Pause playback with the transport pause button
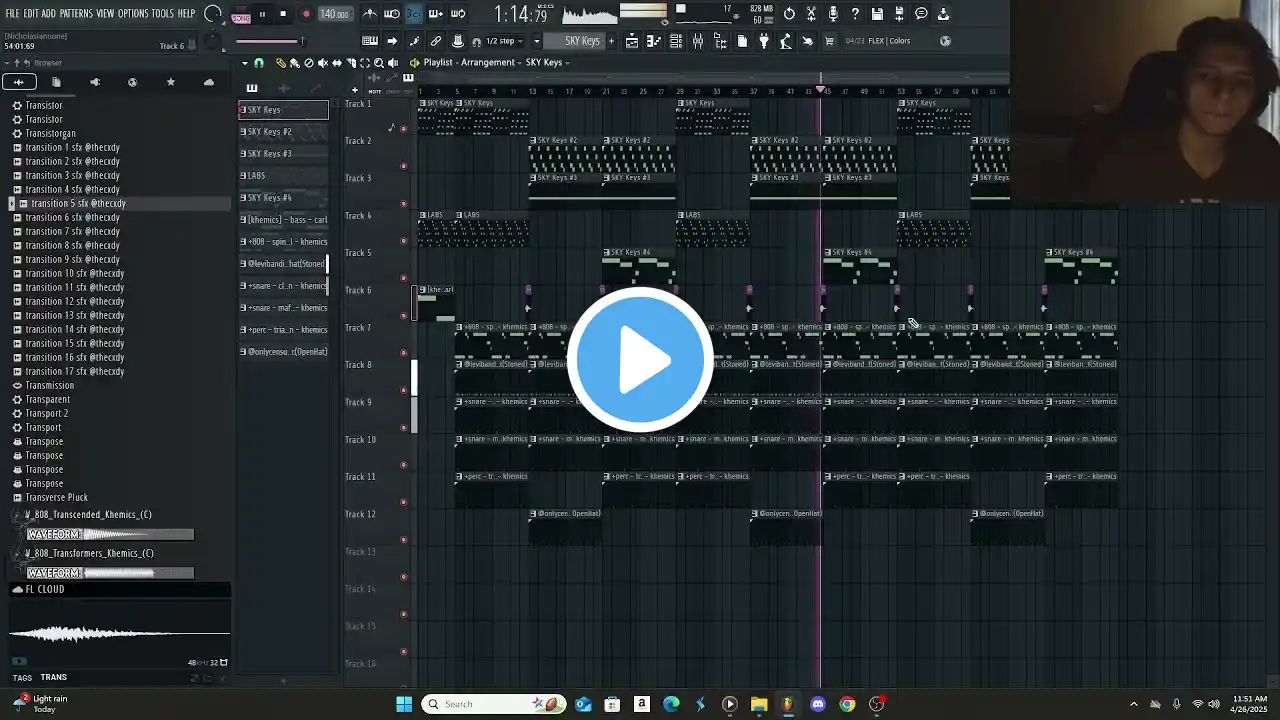 point(262,15)
